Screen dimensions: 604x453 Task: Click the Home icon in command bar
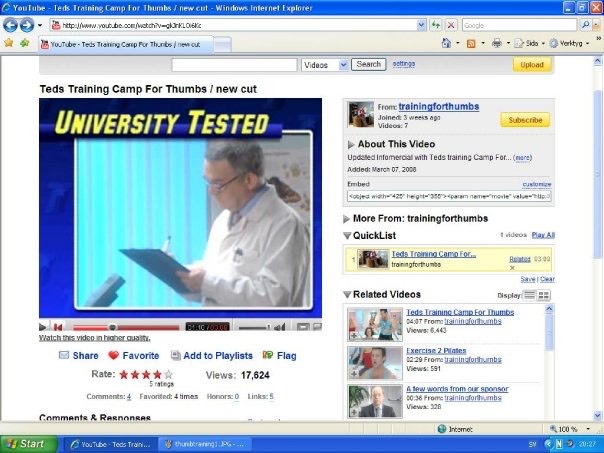point(446,43)
